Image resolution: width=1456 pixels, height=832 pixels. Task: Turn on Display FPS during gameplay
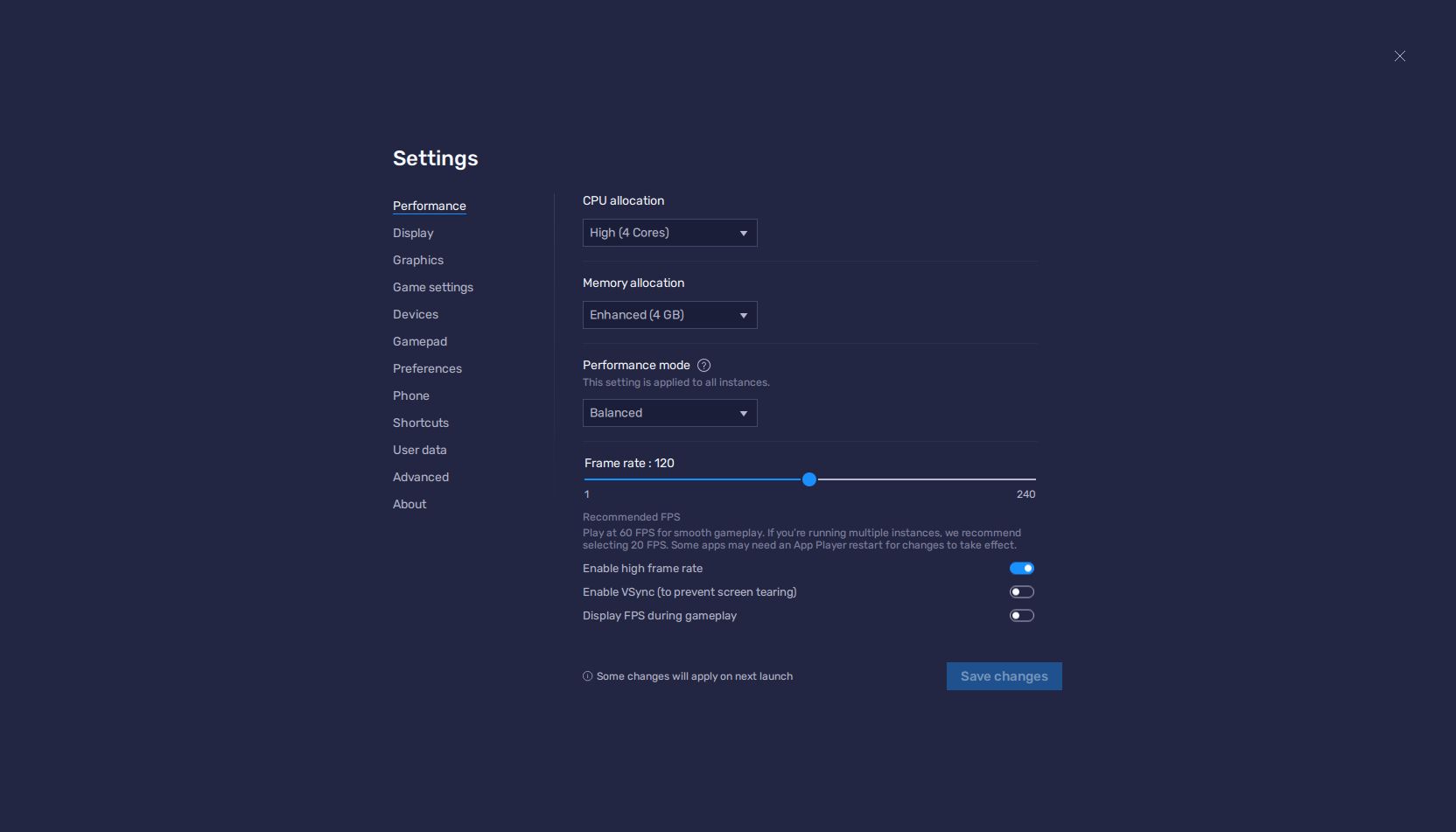[x=1021, y=615]
